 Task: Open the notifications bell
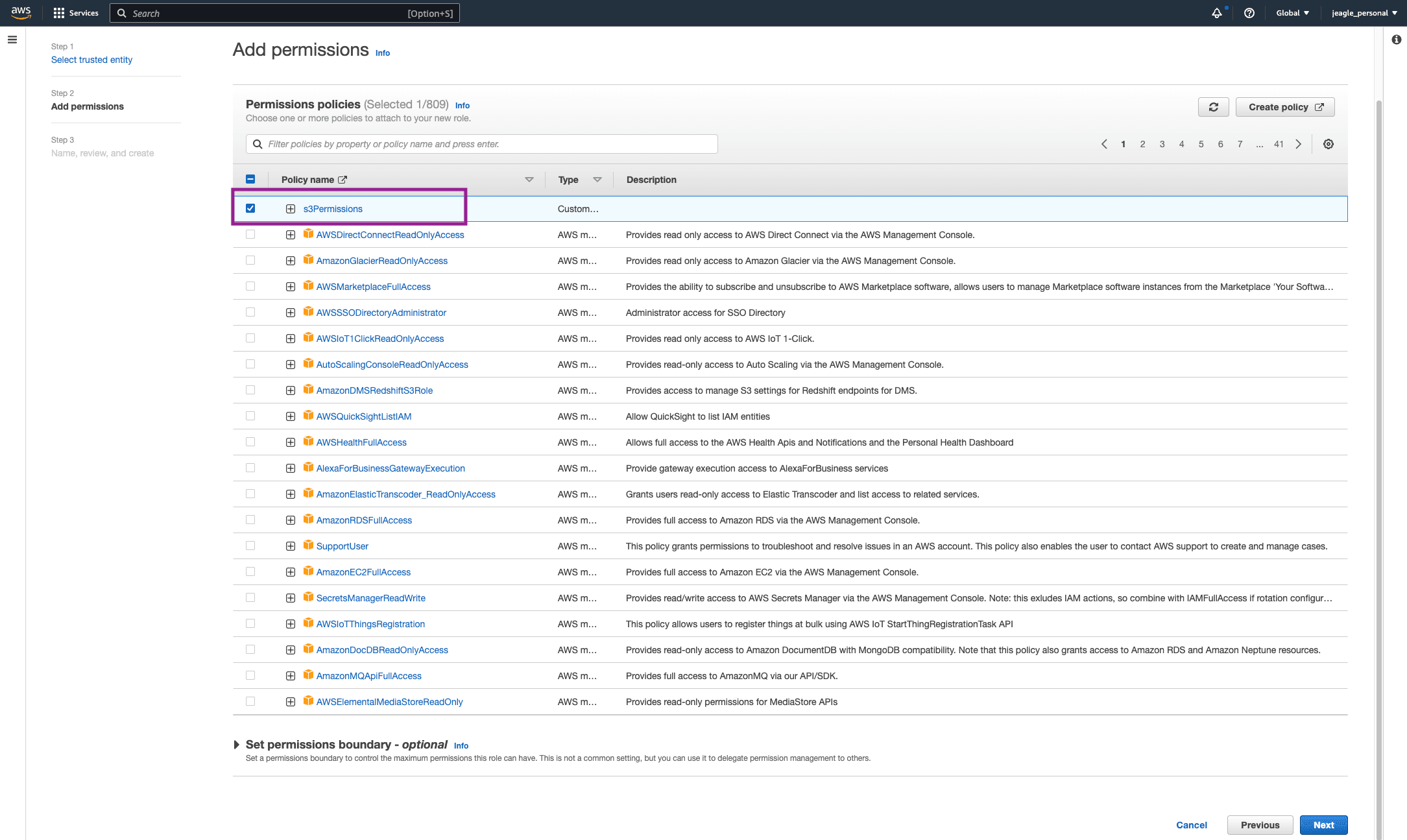(x=1216, y=13)
